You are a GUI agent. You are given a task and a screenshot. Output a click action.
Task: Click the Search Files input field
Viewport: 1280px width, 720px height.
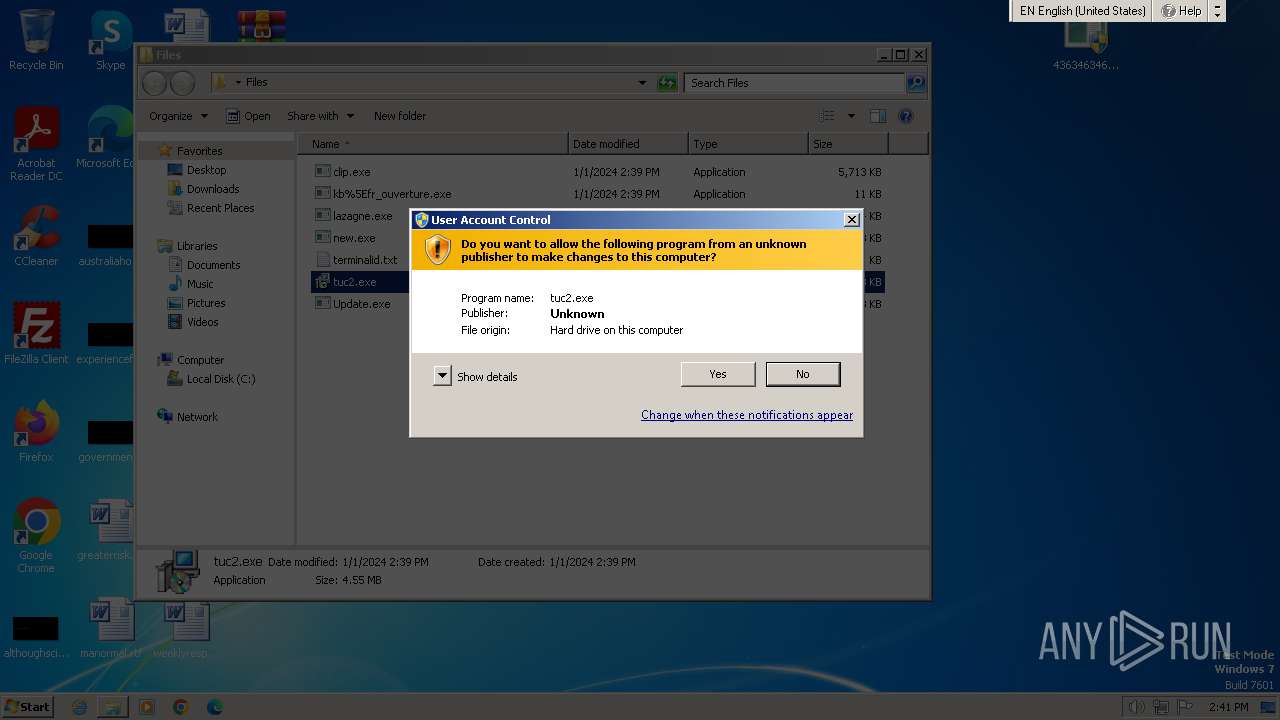[795, 83]
